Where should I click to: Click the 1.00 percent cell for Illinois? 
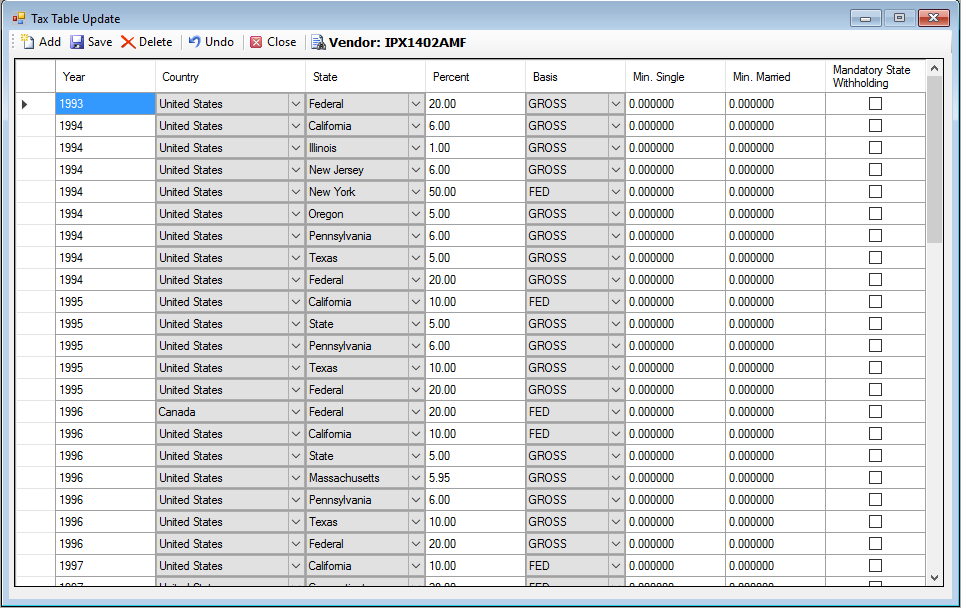[475, 148]
